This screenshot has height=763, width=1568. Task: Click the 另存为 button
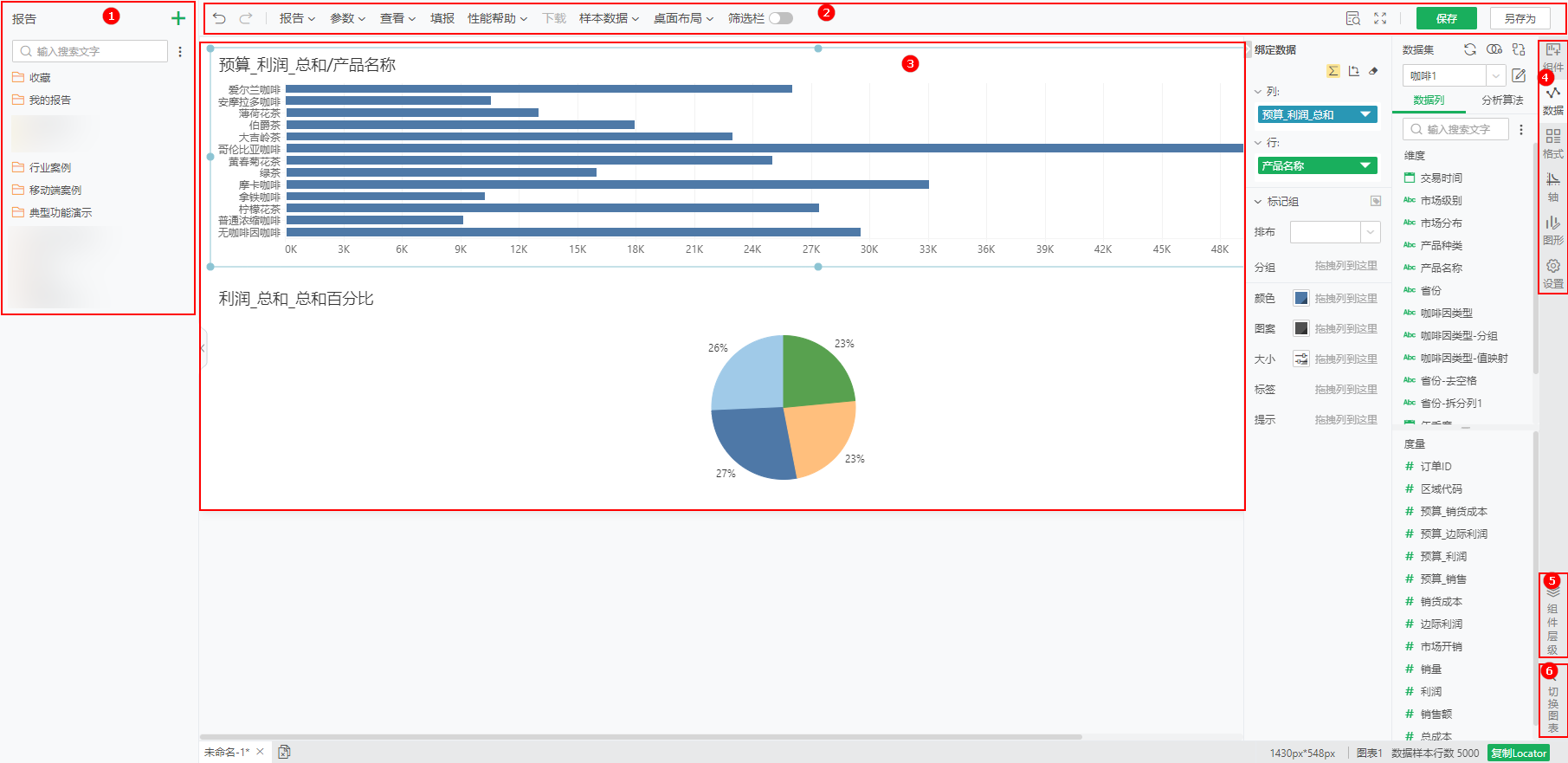click(x=1520, y=18)
